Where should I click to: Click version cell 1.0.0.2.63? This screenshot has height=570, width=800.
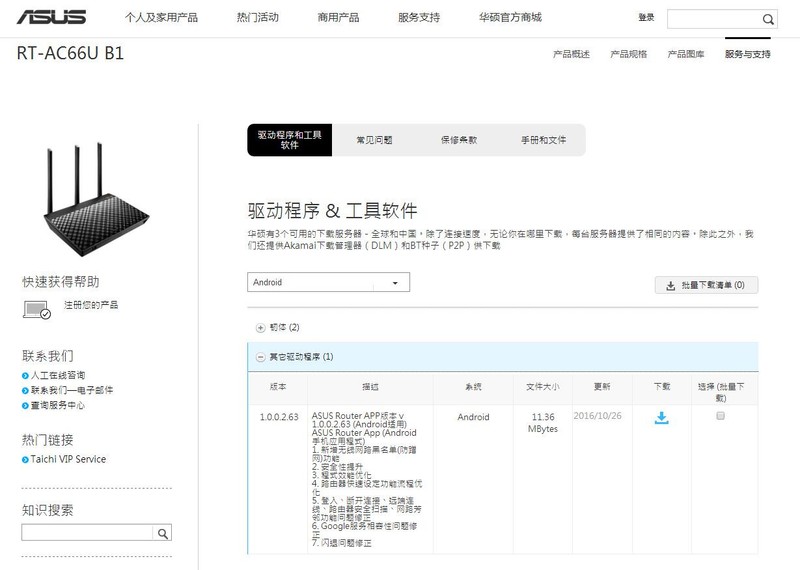coord(279,417)
